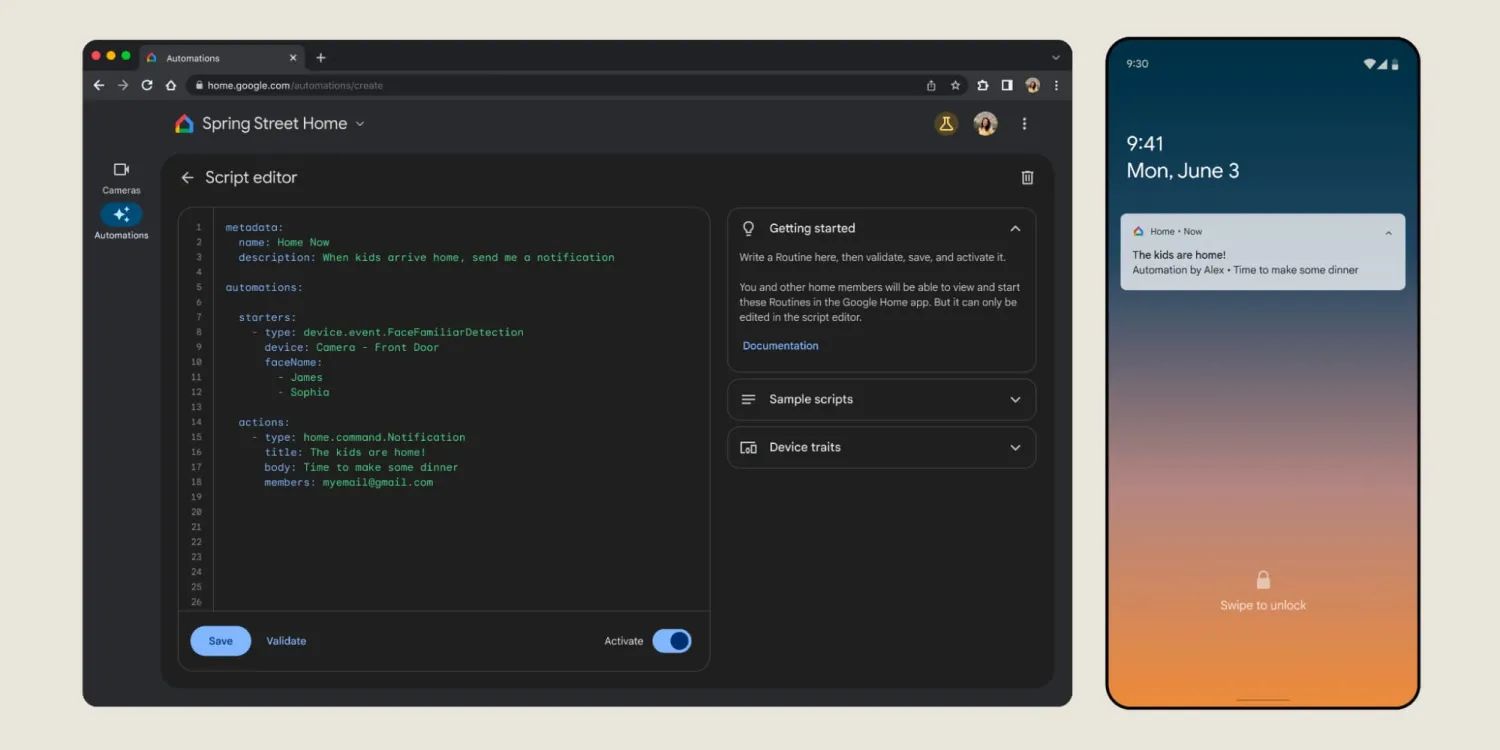This screenshot has height=750, width=1500.
Task: Go back using Script editor arrow
Action: click(x=187, y=178)
